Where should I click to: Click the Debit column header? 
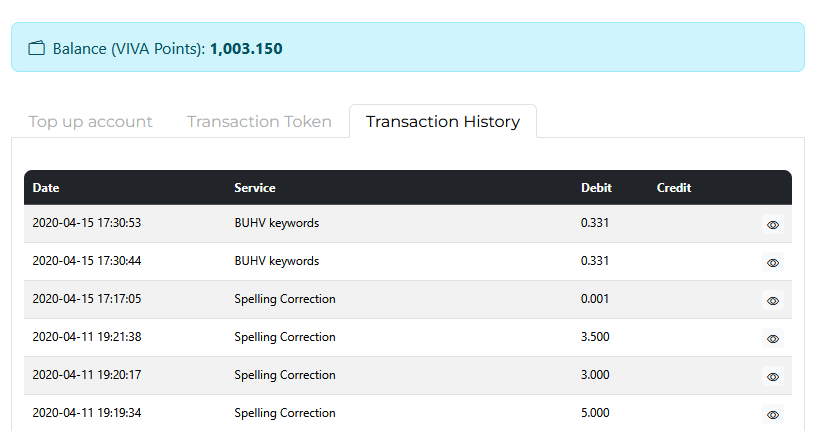(x=596, y=188)
